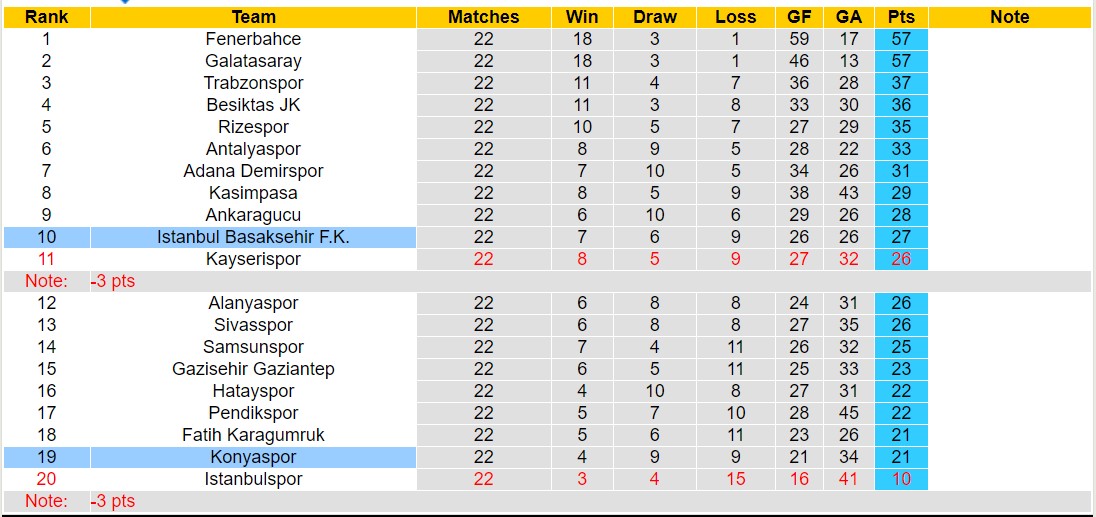
Task: Click the Team column header
Action: (x=253, y=17)
